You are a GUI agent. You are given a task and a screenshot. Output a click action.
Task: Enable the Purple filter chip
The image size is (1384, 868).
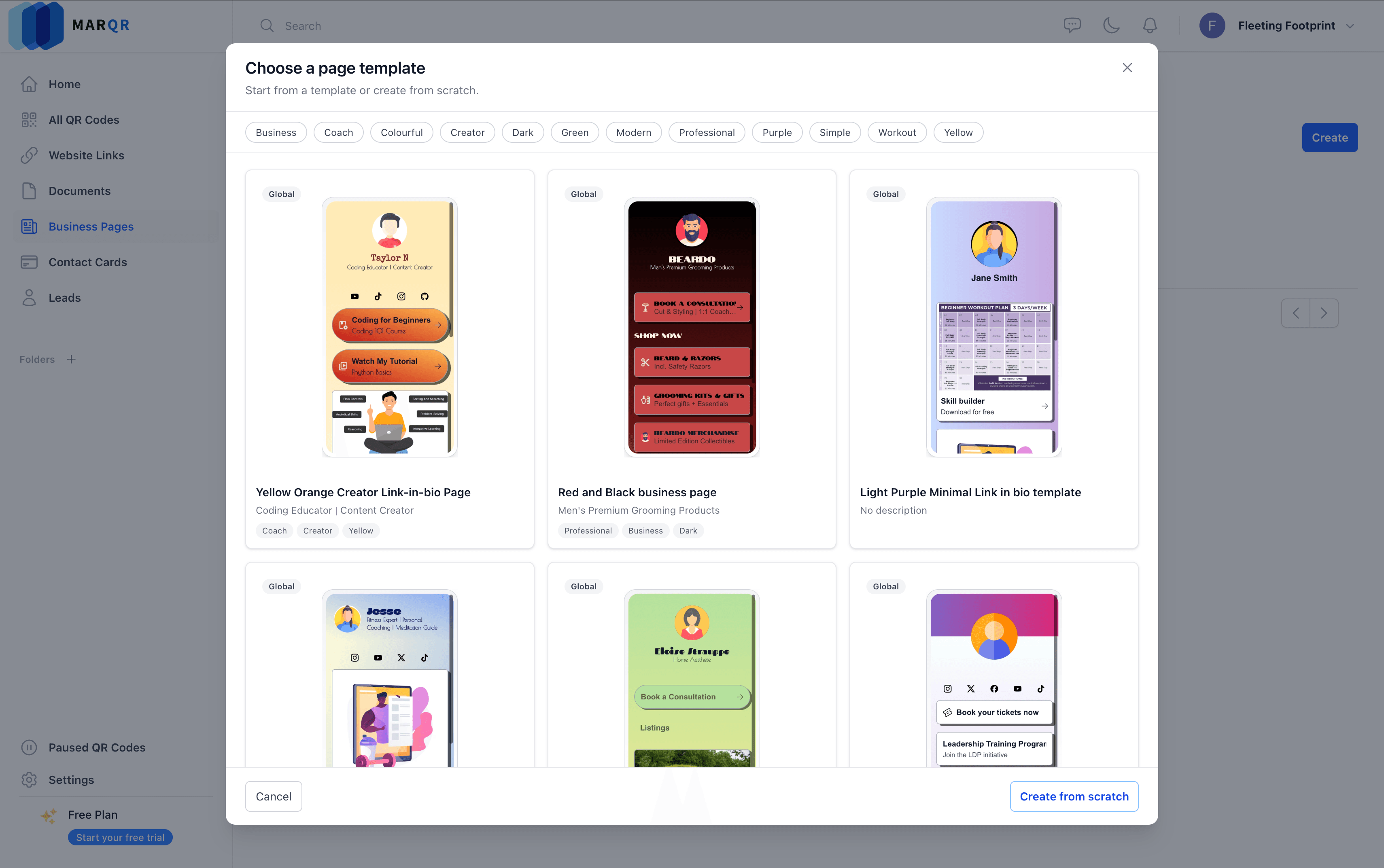click(x=777, y=132)
